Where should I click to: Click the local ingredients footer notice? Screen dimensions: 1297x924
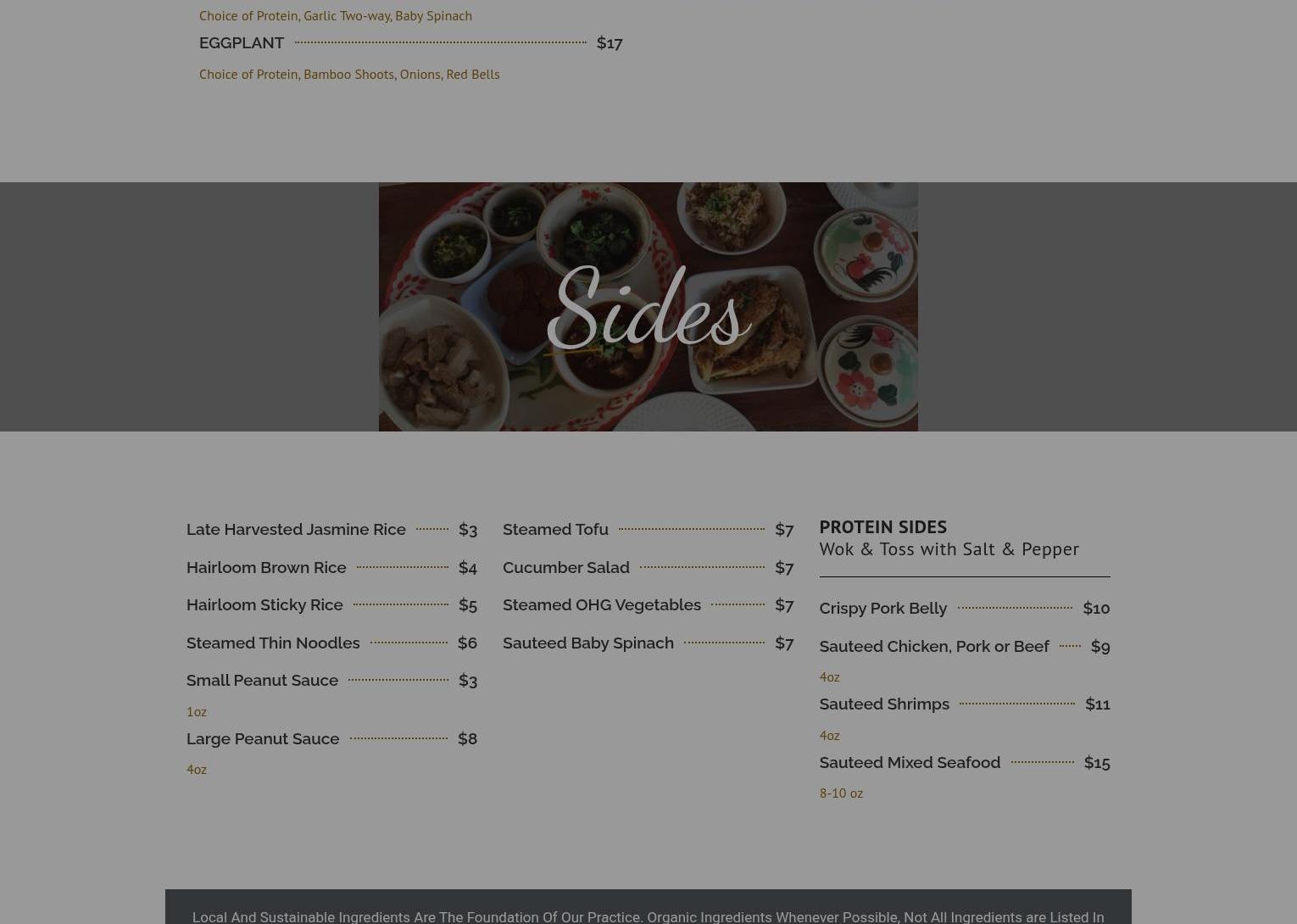(648, 916)
